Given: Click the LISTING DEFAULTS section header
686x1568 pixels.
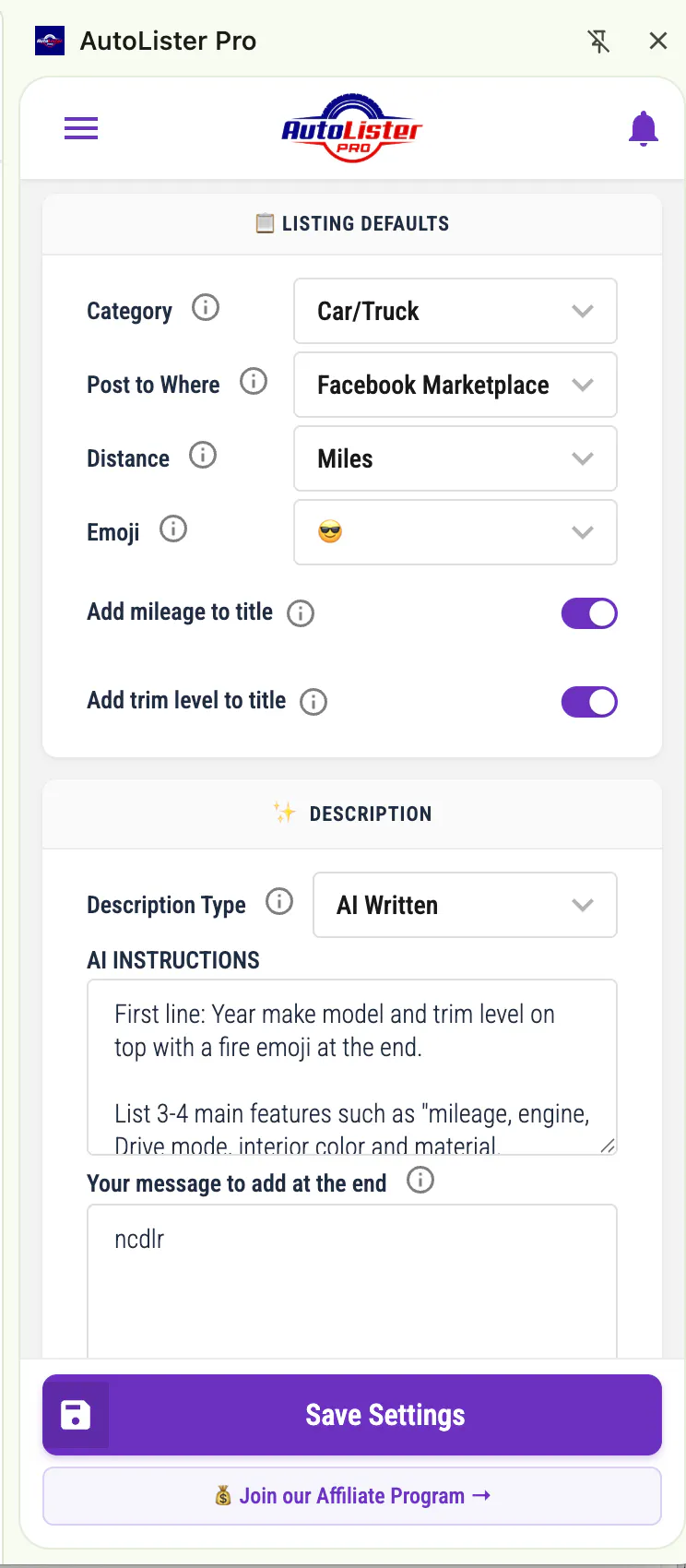Looking at the screenshot, I should pos(352,223).
